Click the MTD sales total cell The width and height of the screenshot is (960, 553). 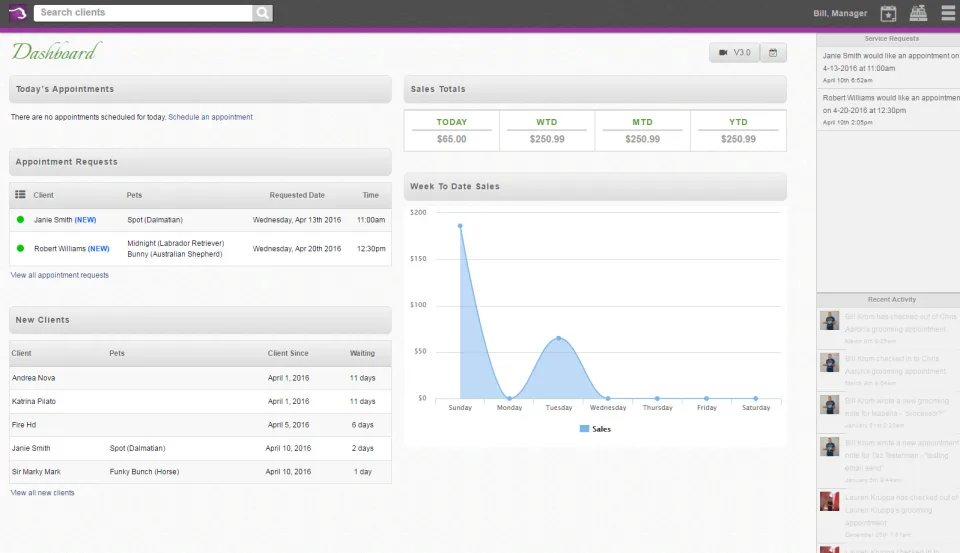[642, 130]
